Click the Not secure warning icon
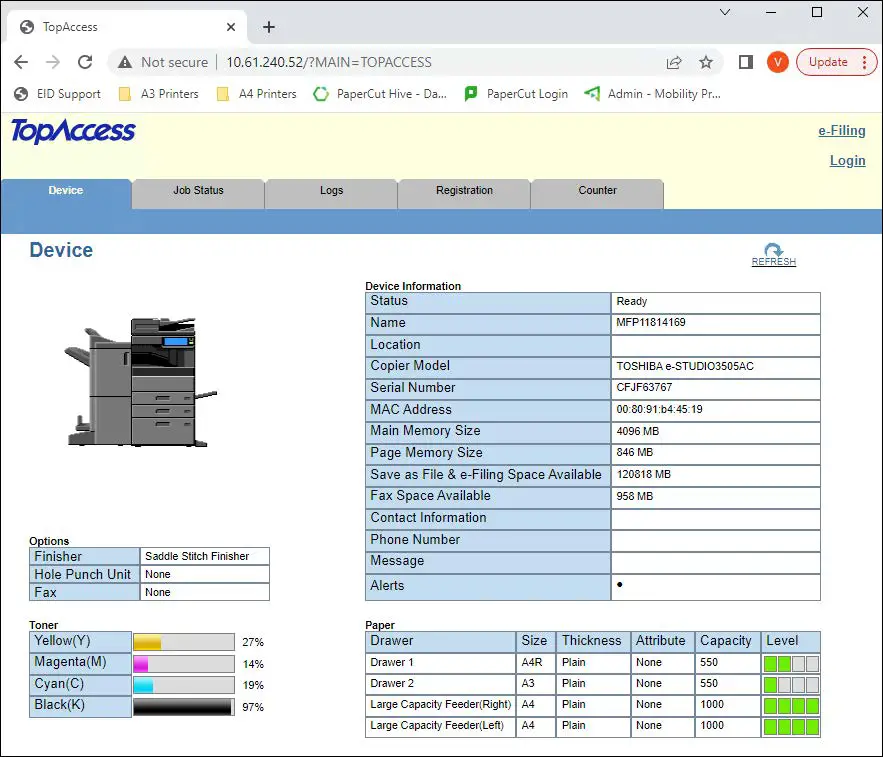883x757 pixels. (126, 62)
